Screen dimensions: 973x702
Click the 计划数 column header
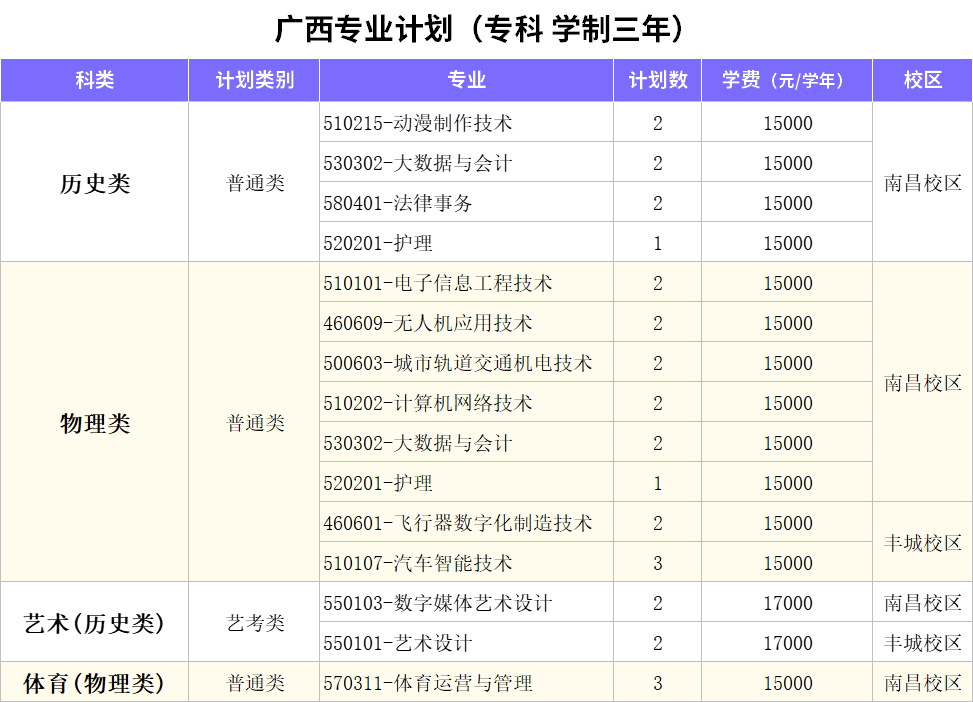coord(657,81)
